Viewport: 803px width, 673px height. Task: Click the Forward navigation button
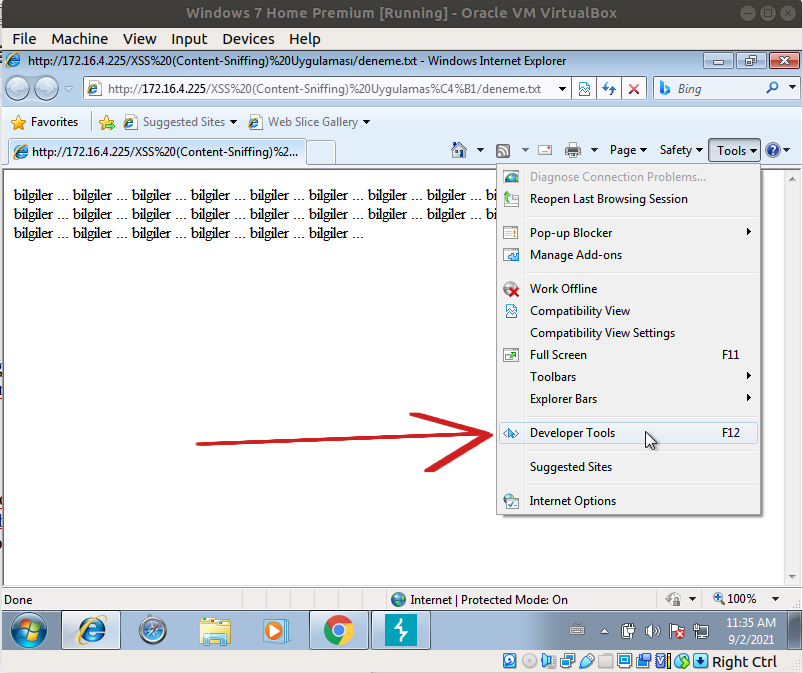[x=46, y=89]
